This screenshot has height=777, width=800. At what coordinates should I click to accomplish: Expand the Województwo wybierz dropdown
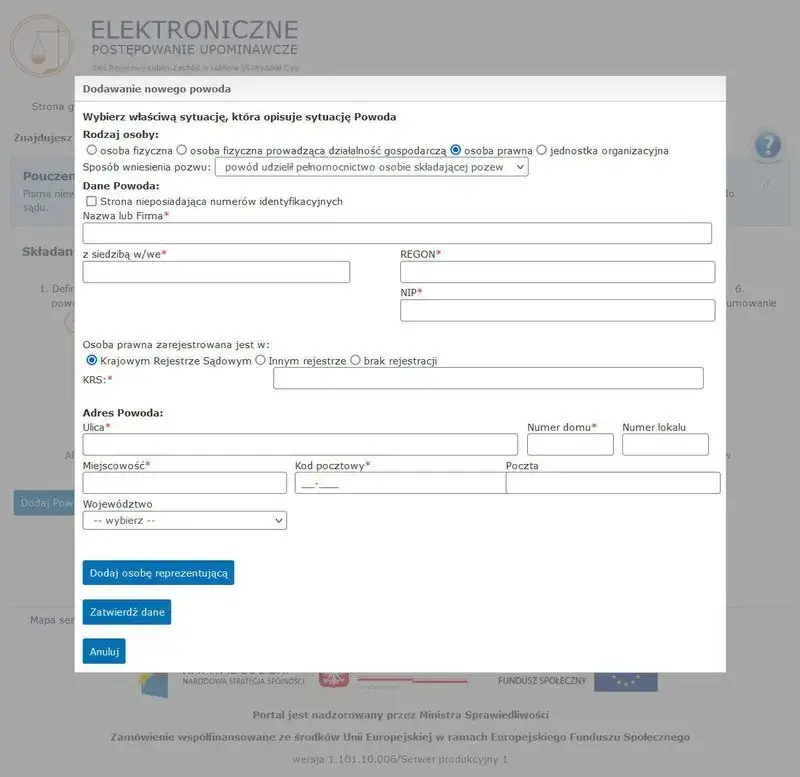click(x=184, y=520)
